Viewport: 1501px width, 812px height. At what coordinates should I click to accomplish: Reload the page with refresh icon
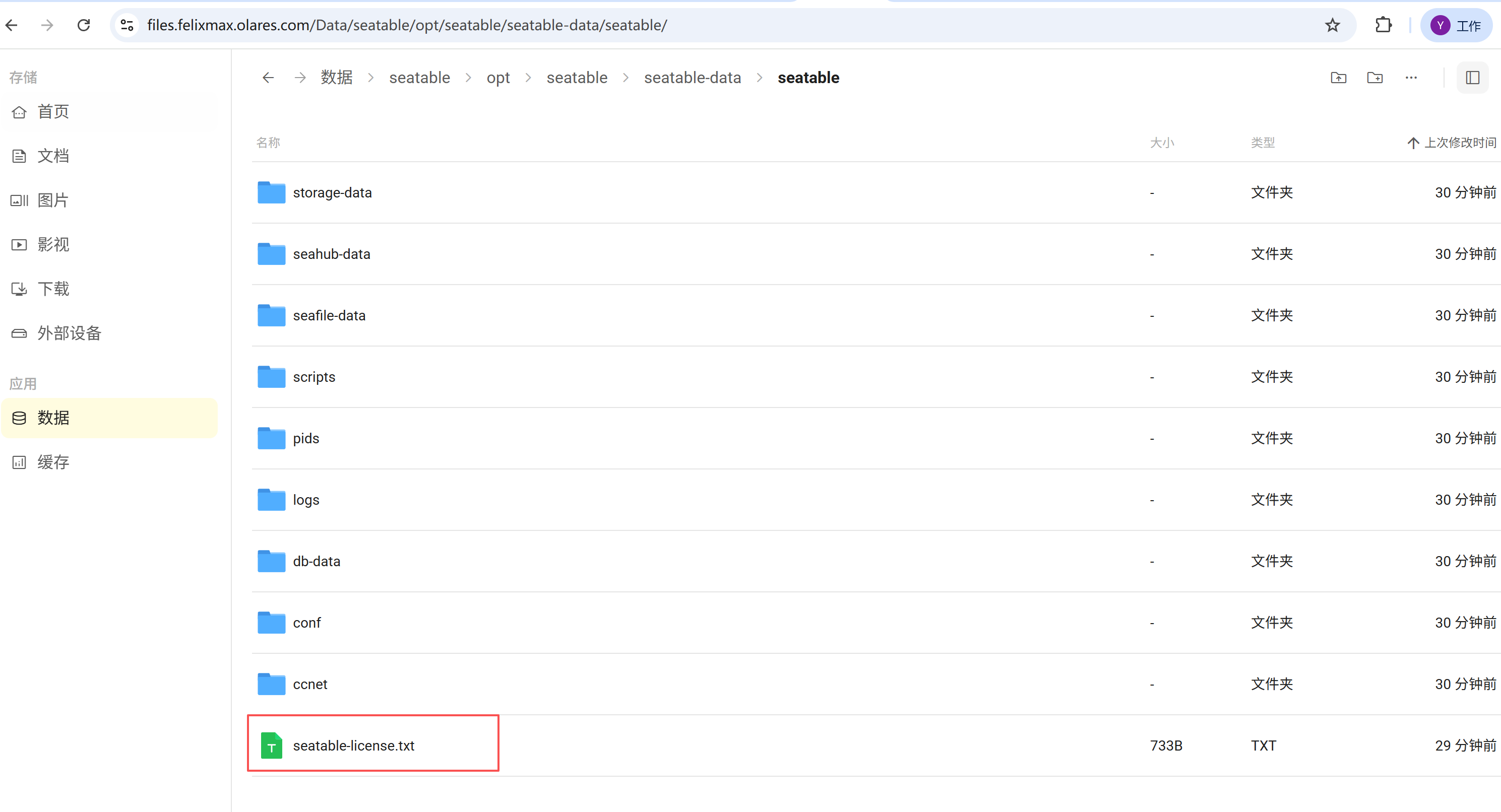(84, 25)
